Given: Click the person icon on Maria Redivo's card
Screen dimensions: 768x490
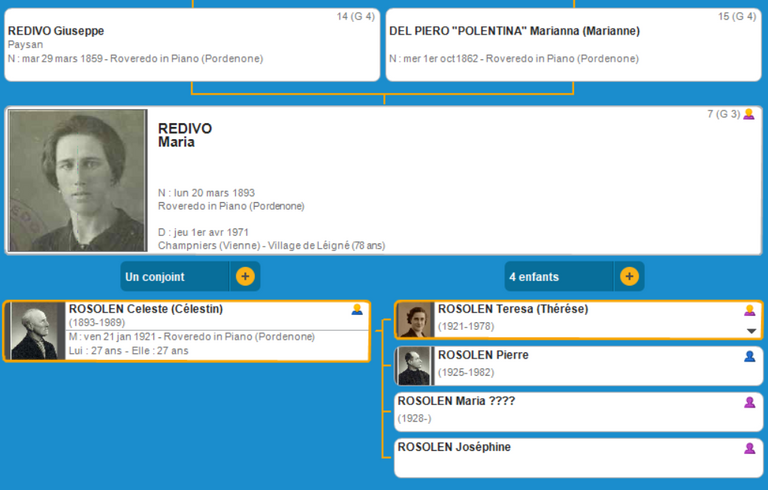Looking at the screenshot, I should pyautogui.click(x=749, y=114).
